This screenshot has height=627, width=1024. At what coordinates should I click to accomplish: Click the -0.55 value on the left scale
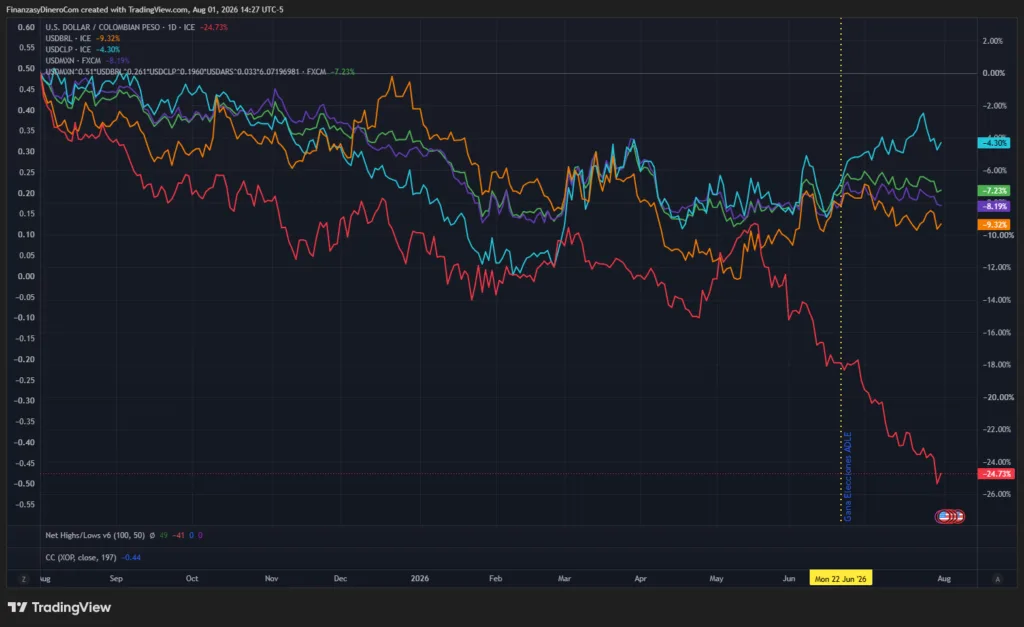tap(25, 504)
